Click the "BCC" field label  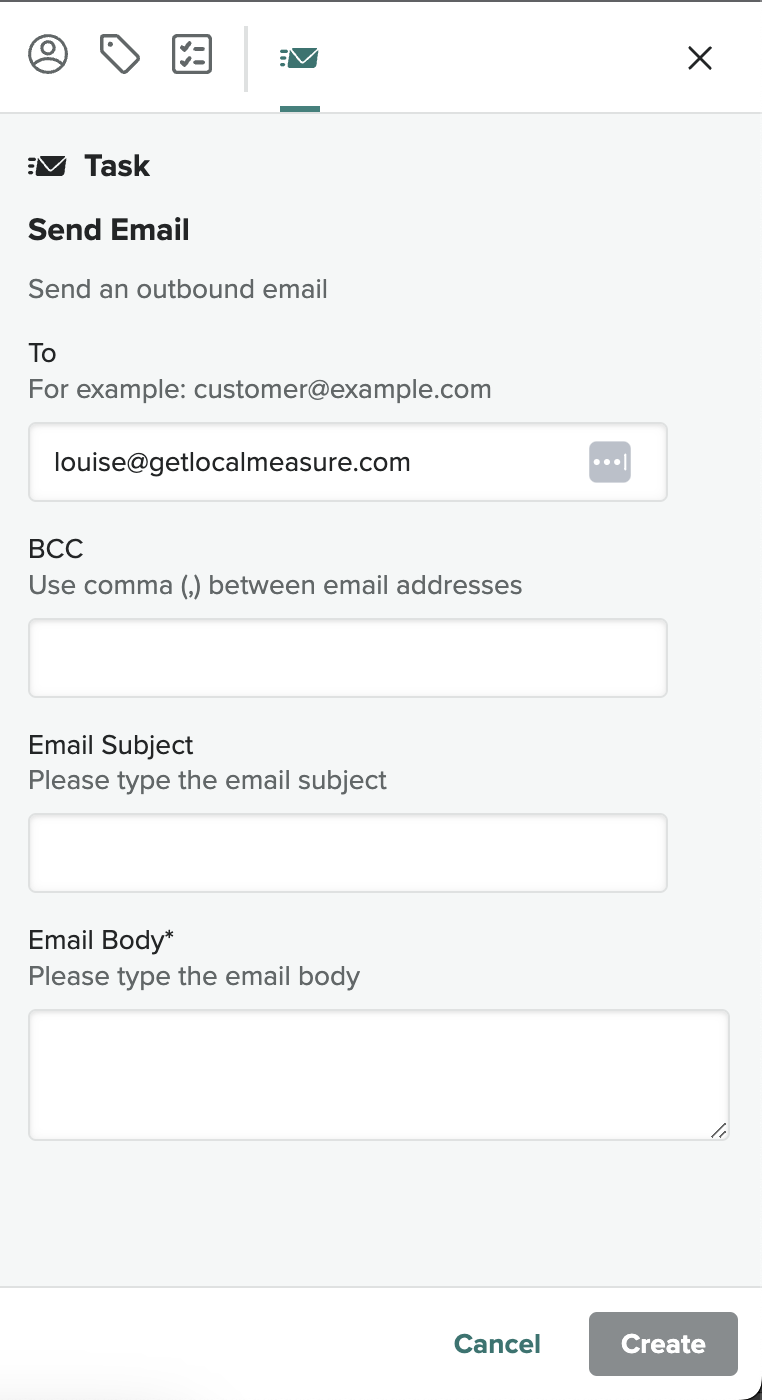(x=56, y=549)
